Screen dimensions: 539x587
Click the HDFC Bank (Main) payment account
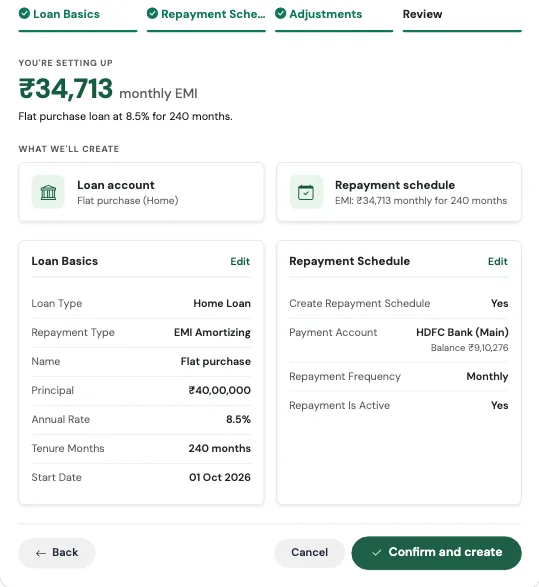pyautogui.click(x=462, y=332)
